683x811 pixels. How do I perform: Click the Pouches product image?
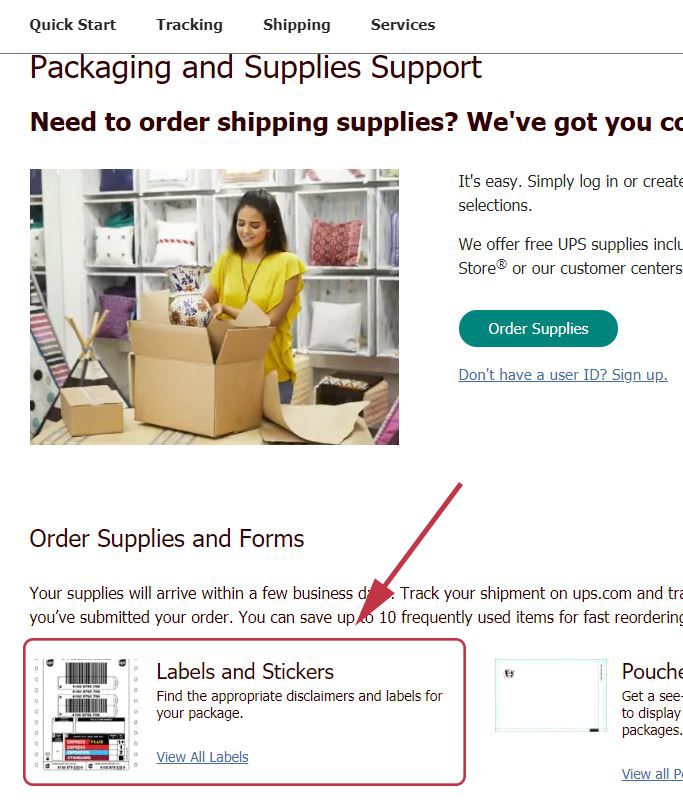551,696
